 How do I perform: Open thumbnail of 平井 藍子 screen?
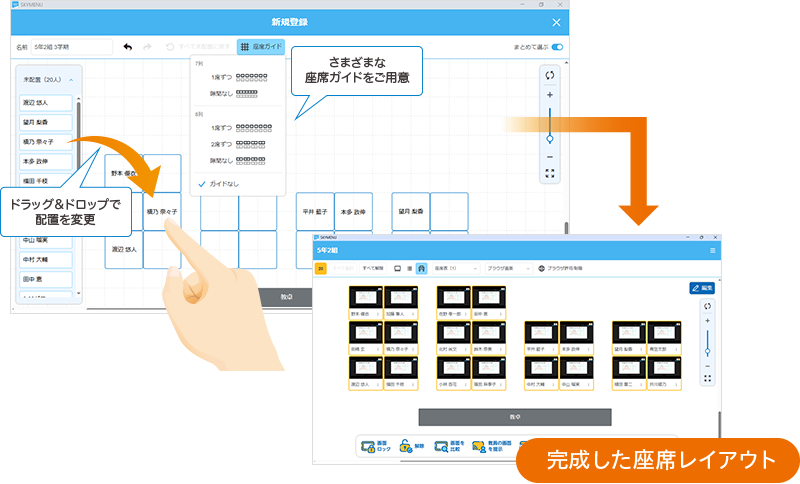pyautogui.click(x=541, y=333)
